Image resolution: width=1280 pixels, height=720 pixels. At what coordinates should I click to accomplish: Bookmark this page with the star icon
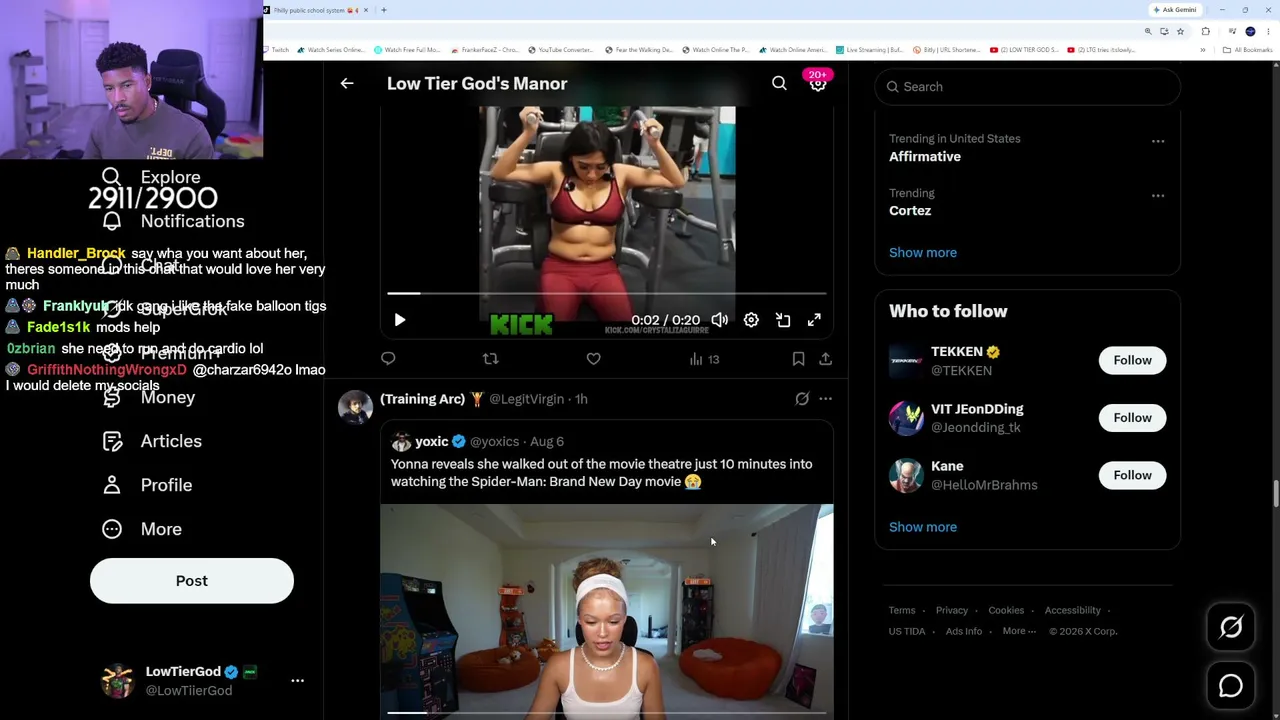pyautogui.click(x=1180, y=31)
